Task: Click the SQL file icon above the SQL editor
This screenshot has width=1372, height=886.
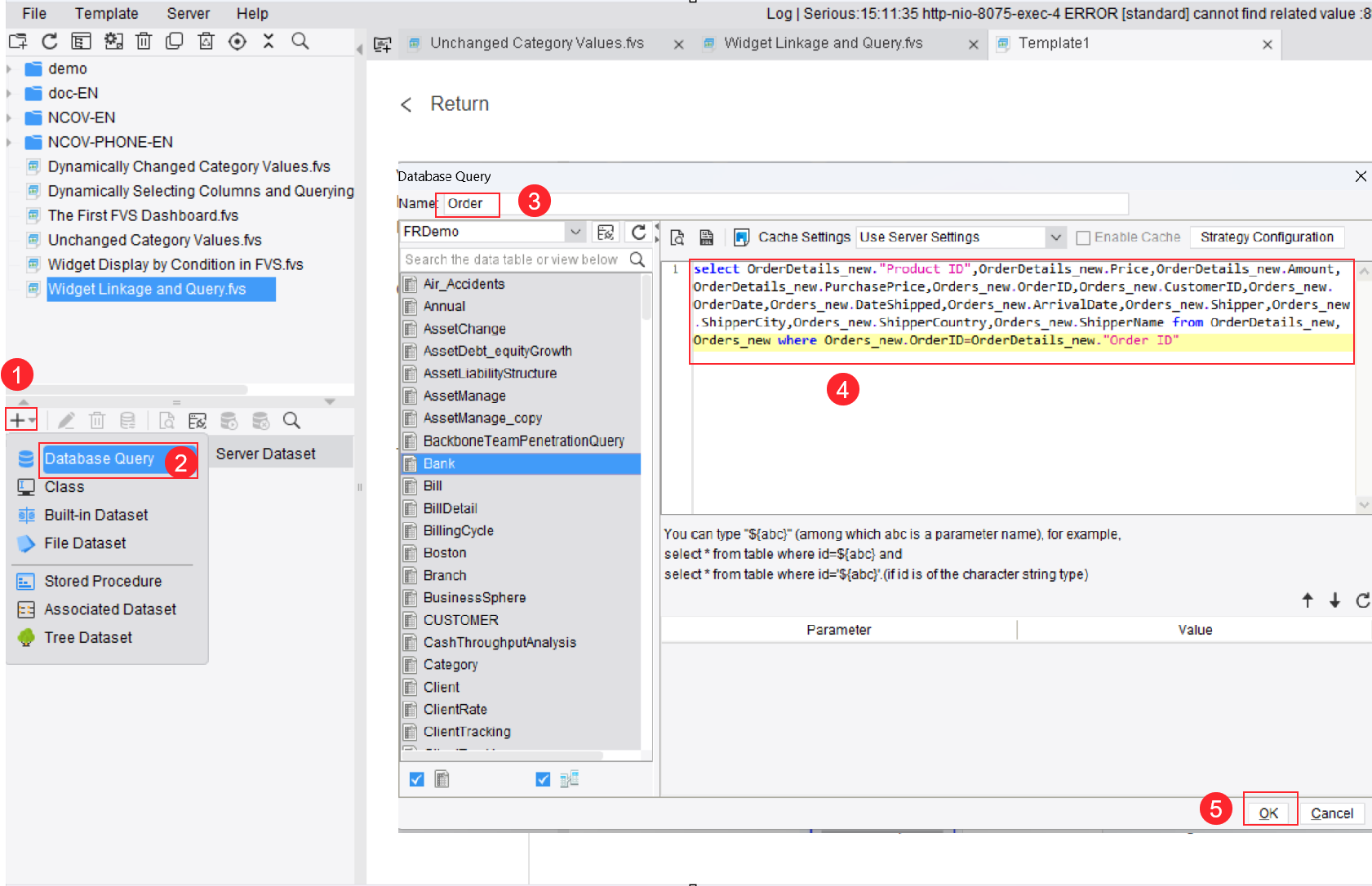Action: coord(707,237)
